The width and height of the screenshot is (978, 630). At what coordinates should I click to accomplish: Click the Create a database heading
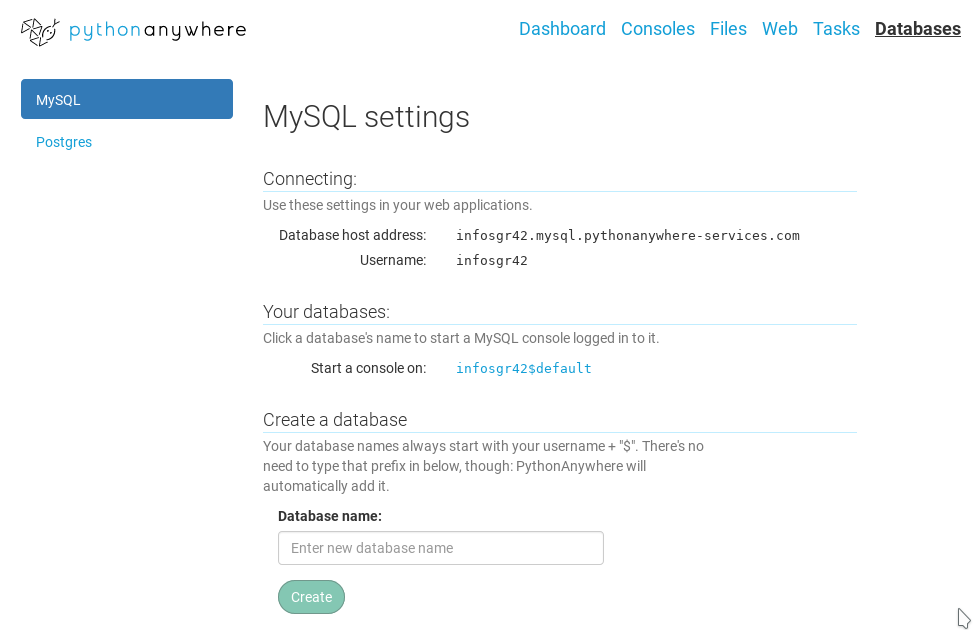point(334,419)
